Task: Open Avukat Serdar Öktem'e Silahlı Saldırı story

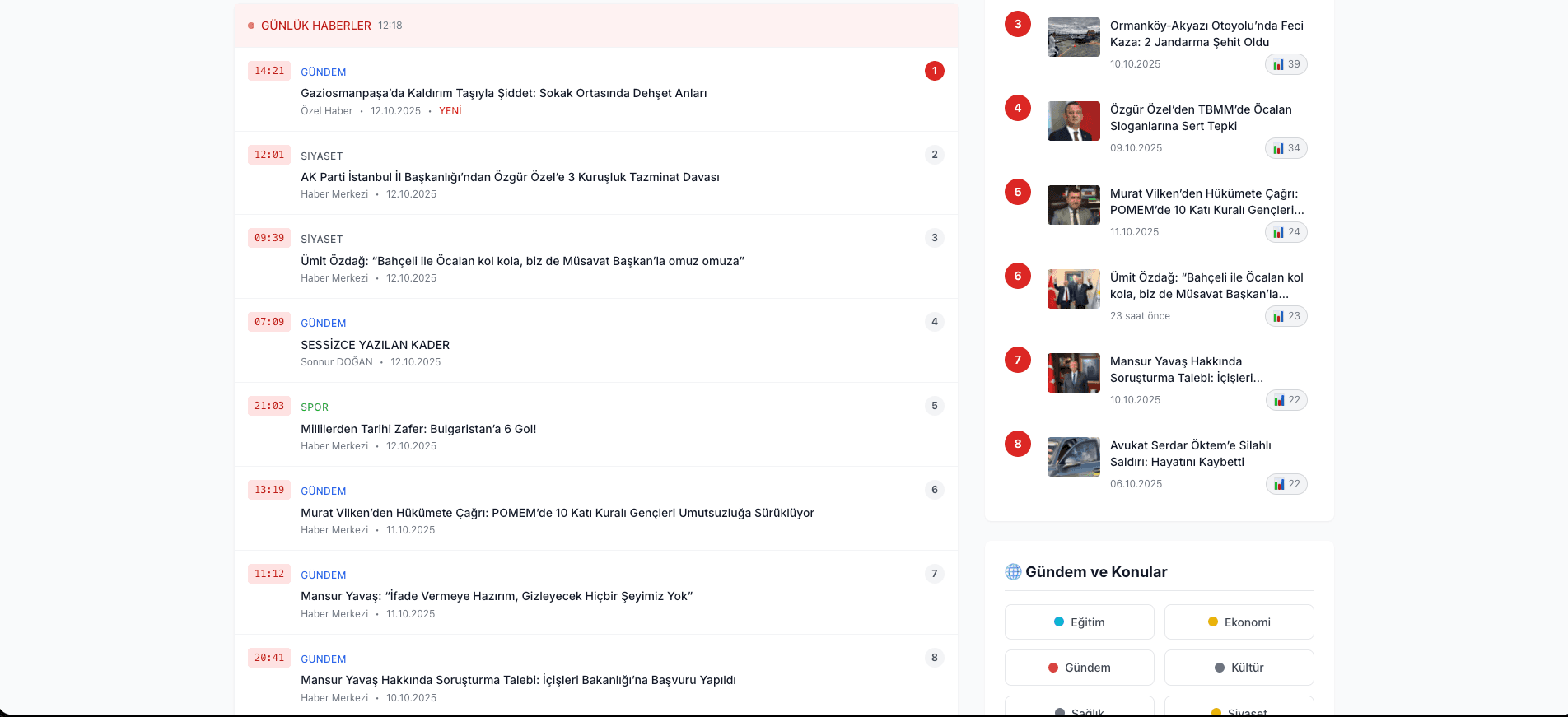Action: tap(1190, 454)
